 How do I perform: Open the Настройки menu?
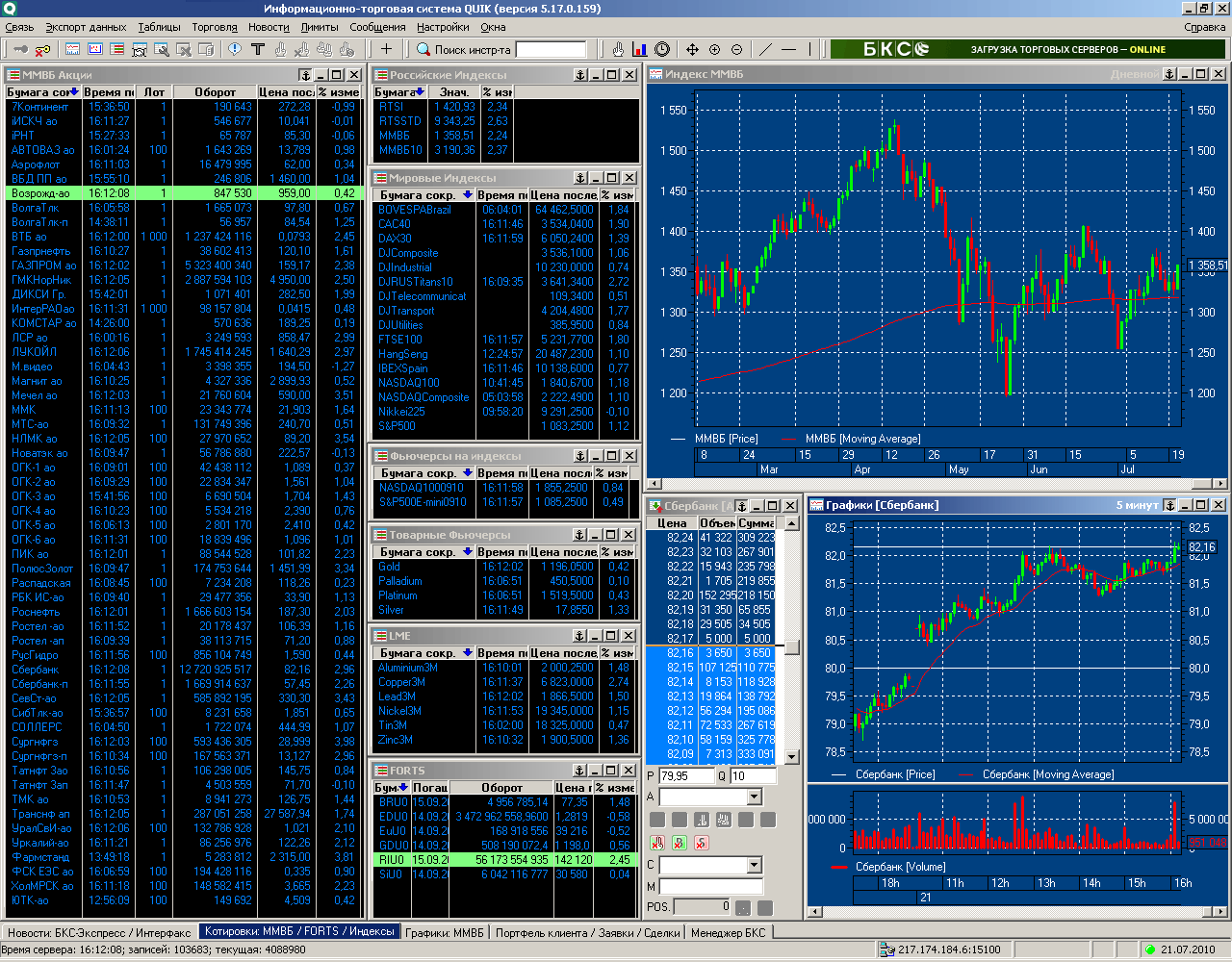click(x=444, y=27)
